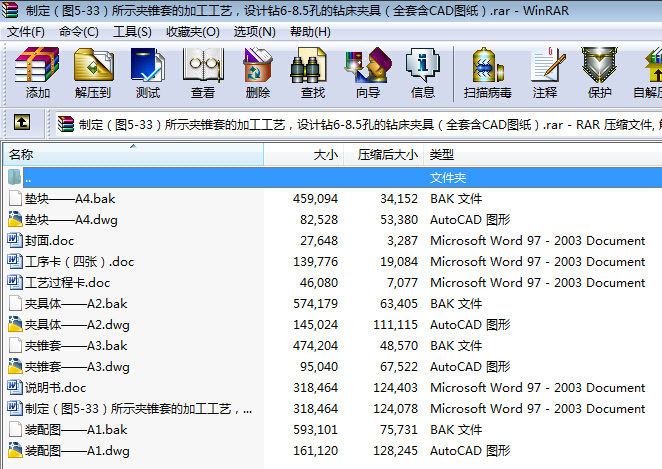The width and height of the screenshot is (662, 469).
Task: Click the View (查看) book icon
Action: tap(203, 65)
